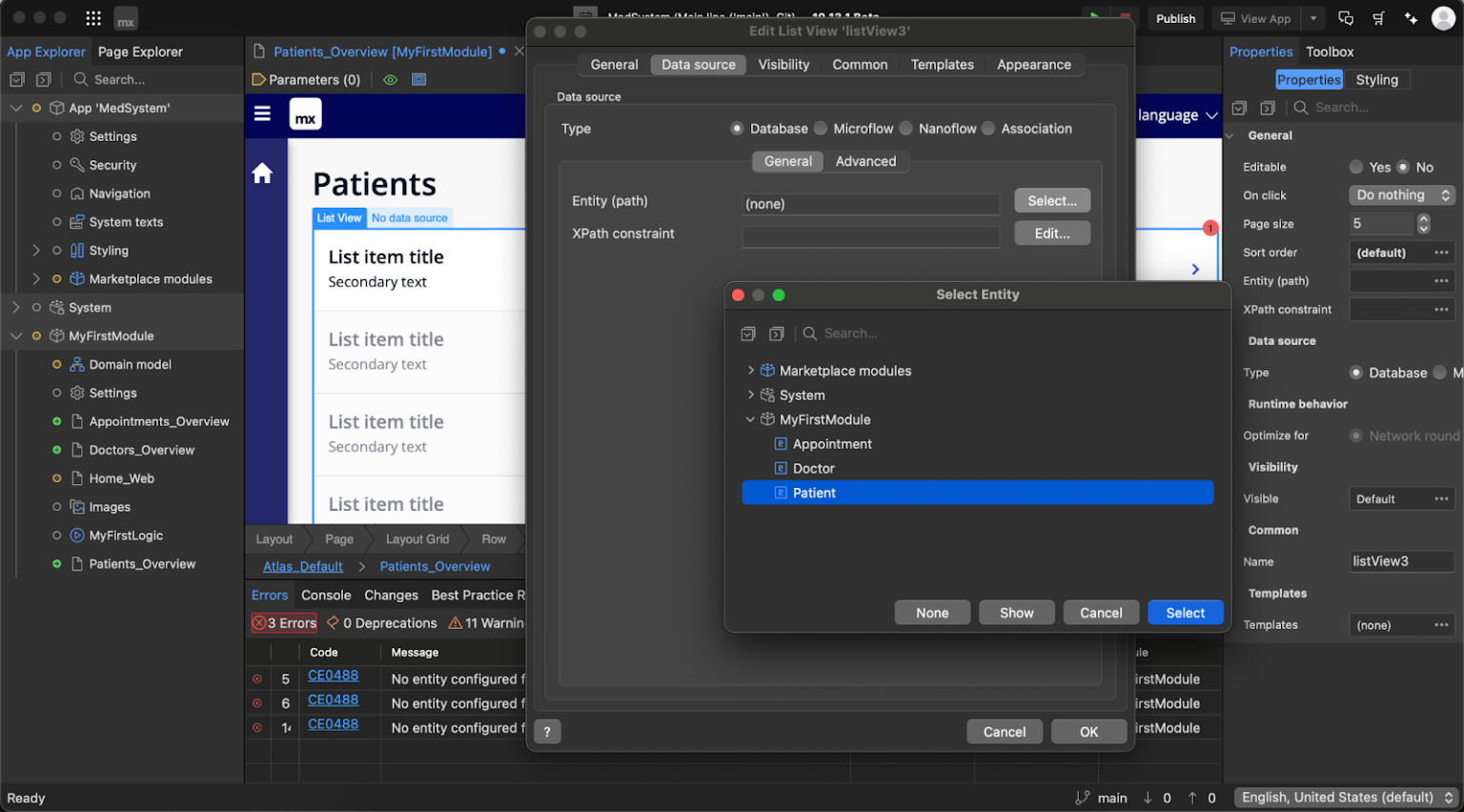1464x812 pixels.
Task: Select the Microflow data source type
Action: coord(821,128)
